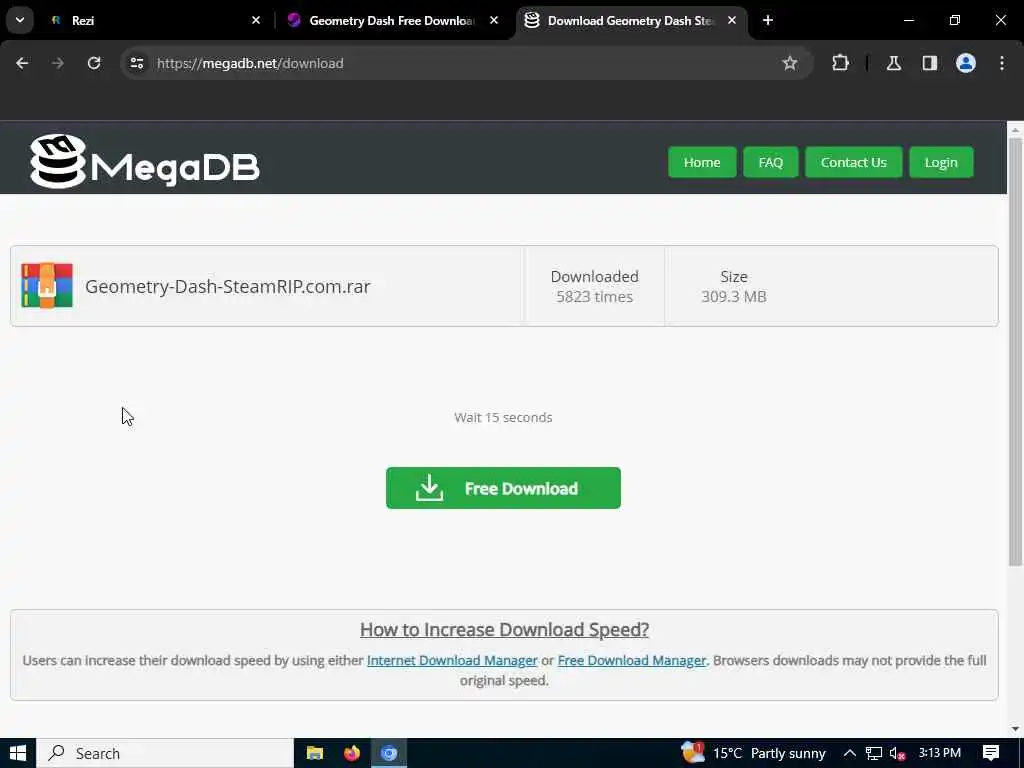1024x768 pixels.
Task: Click the scrollbar up arrow
Action: coord(1015,130)
